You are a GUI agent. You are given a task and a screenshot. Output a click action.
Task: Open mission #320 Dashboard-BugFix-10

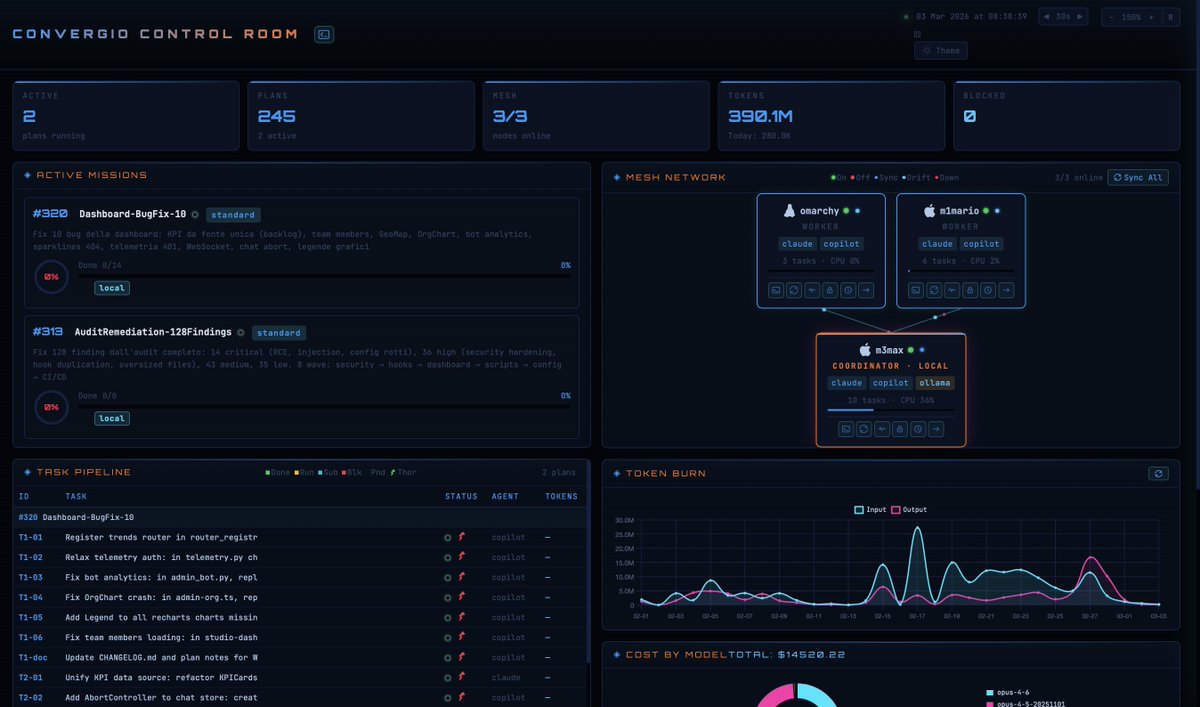(x=301, y=253)
